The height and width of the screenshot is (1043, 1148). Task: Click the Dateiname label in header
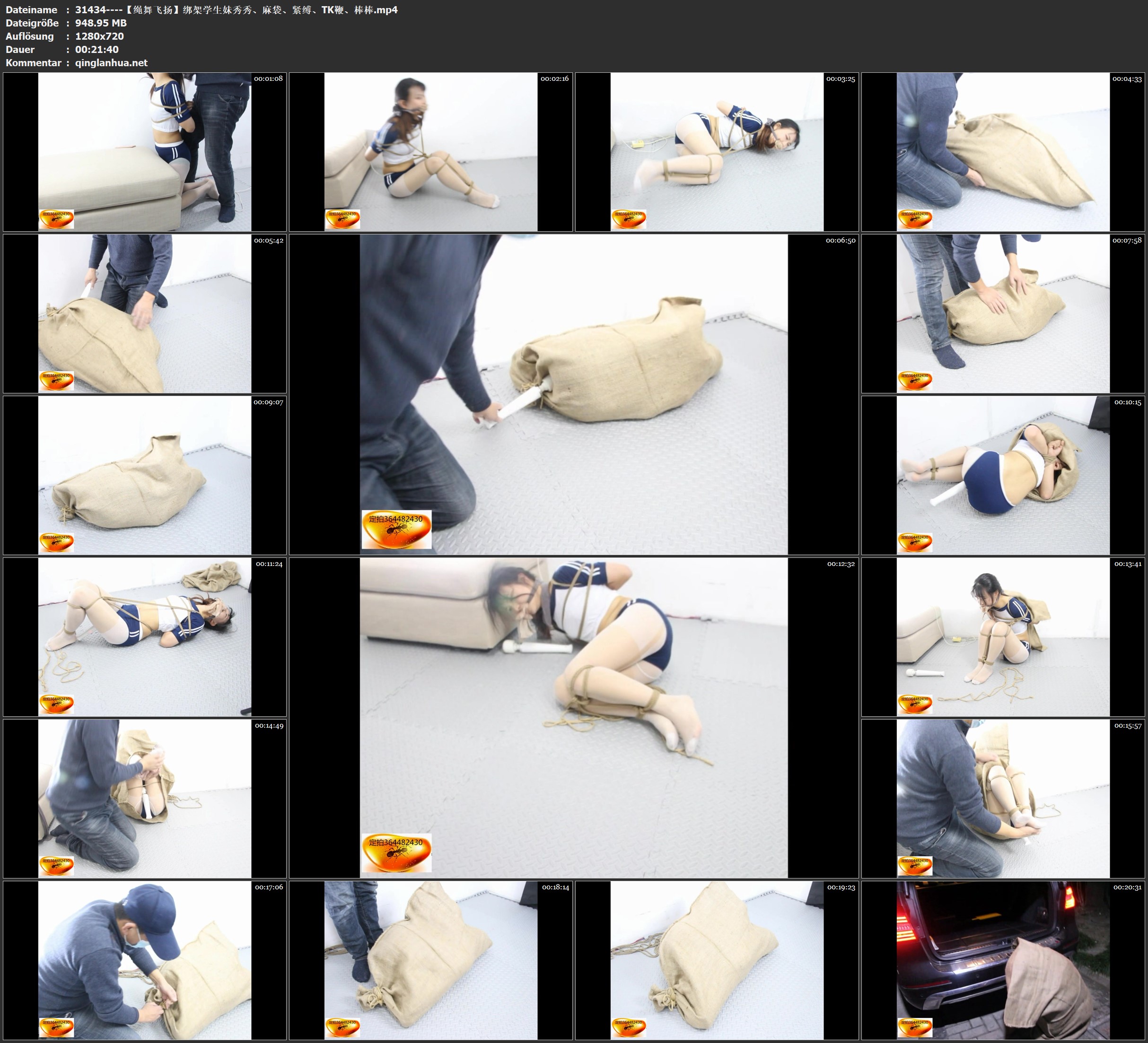click(31, 9)
